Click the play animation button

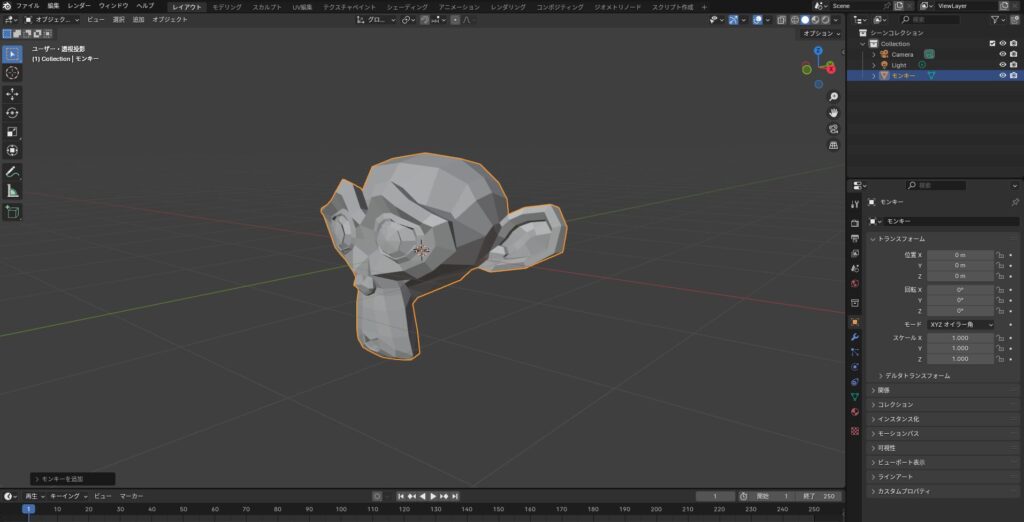click(433, 497)
